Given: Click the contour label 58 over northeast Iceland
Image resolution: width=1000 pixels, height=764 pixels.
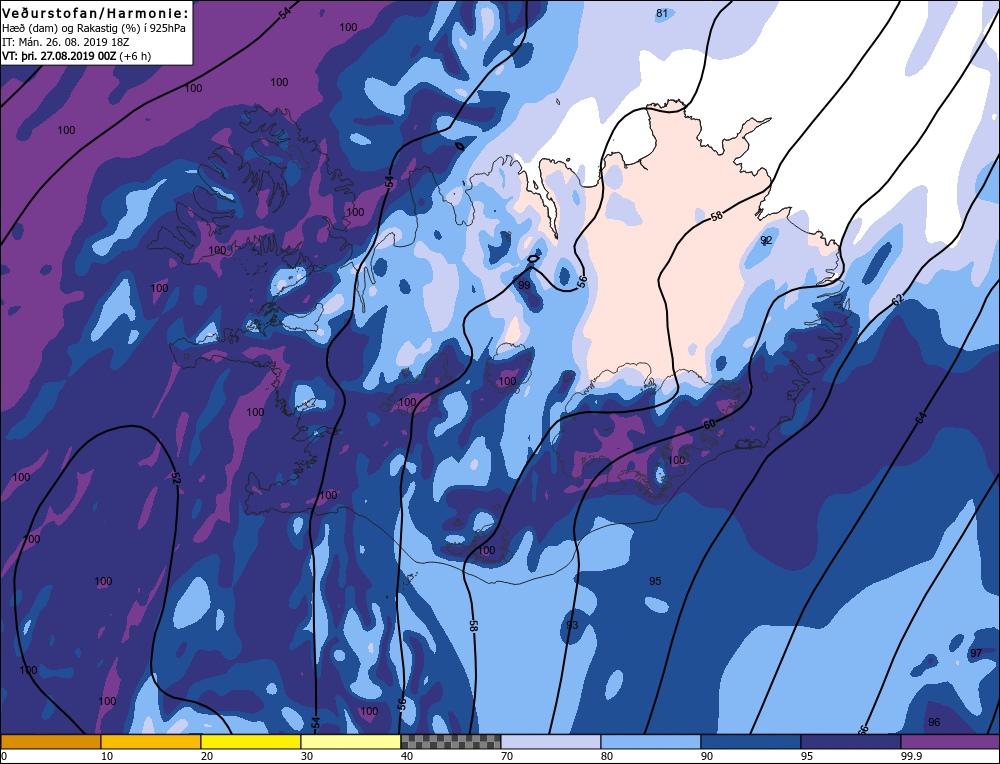Looking at the screenshot, I should pyautogui.click(x=717, y=216).
